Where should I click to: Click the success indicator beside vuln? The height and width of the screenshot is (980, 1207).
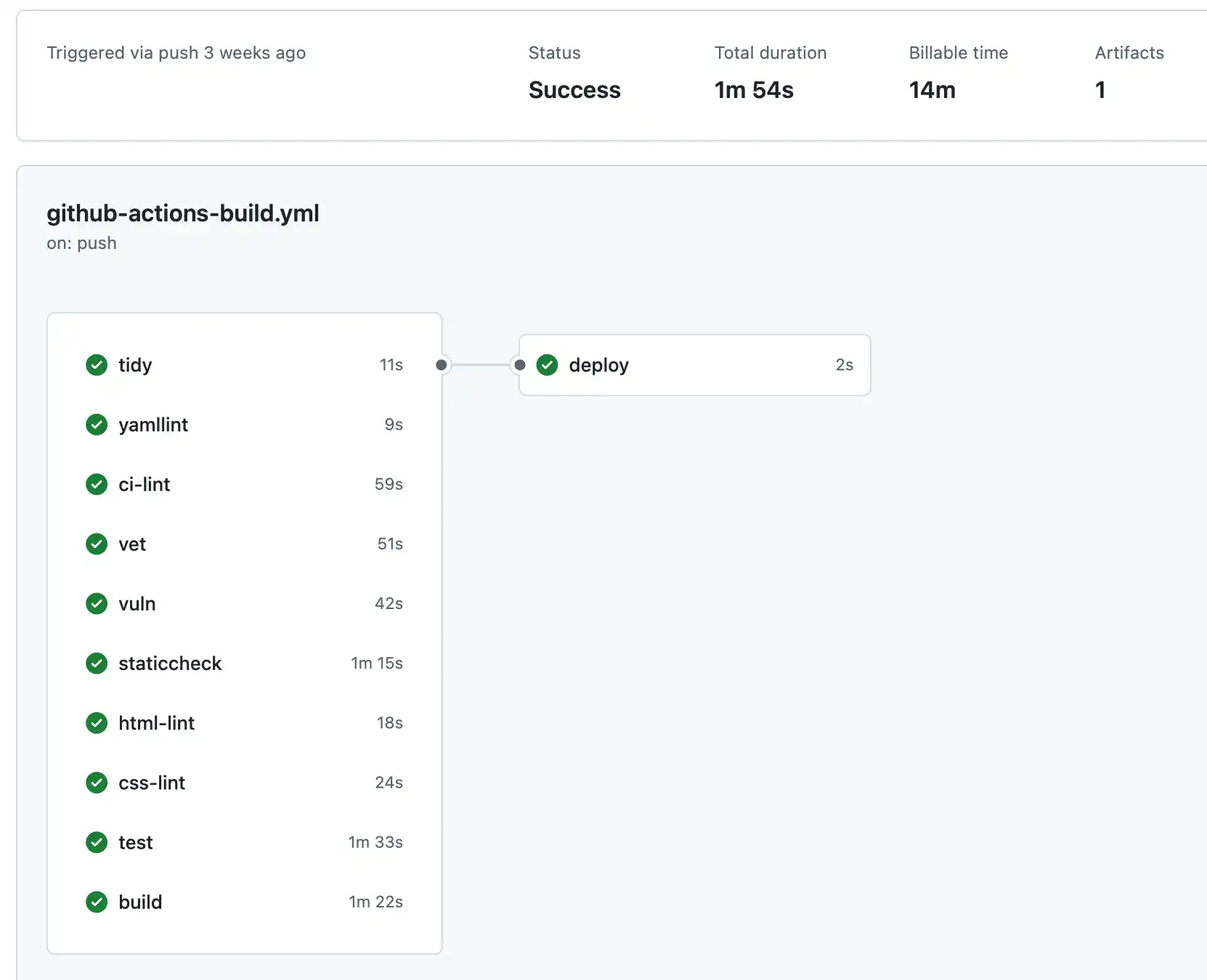(x=96, y=603)
